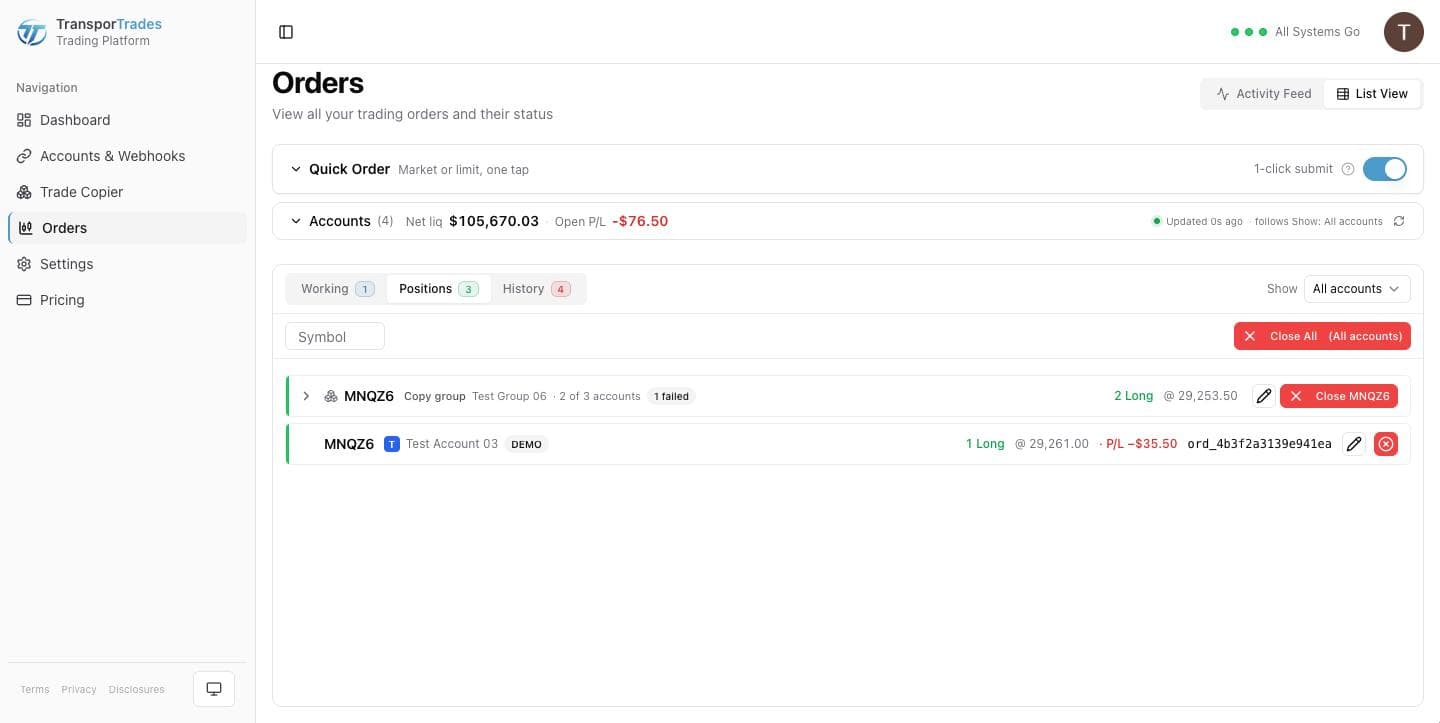The width and height of the screenshot is (1440, 723).
Task: Click the 1-click submit help icon
Action: [1348, 169]
